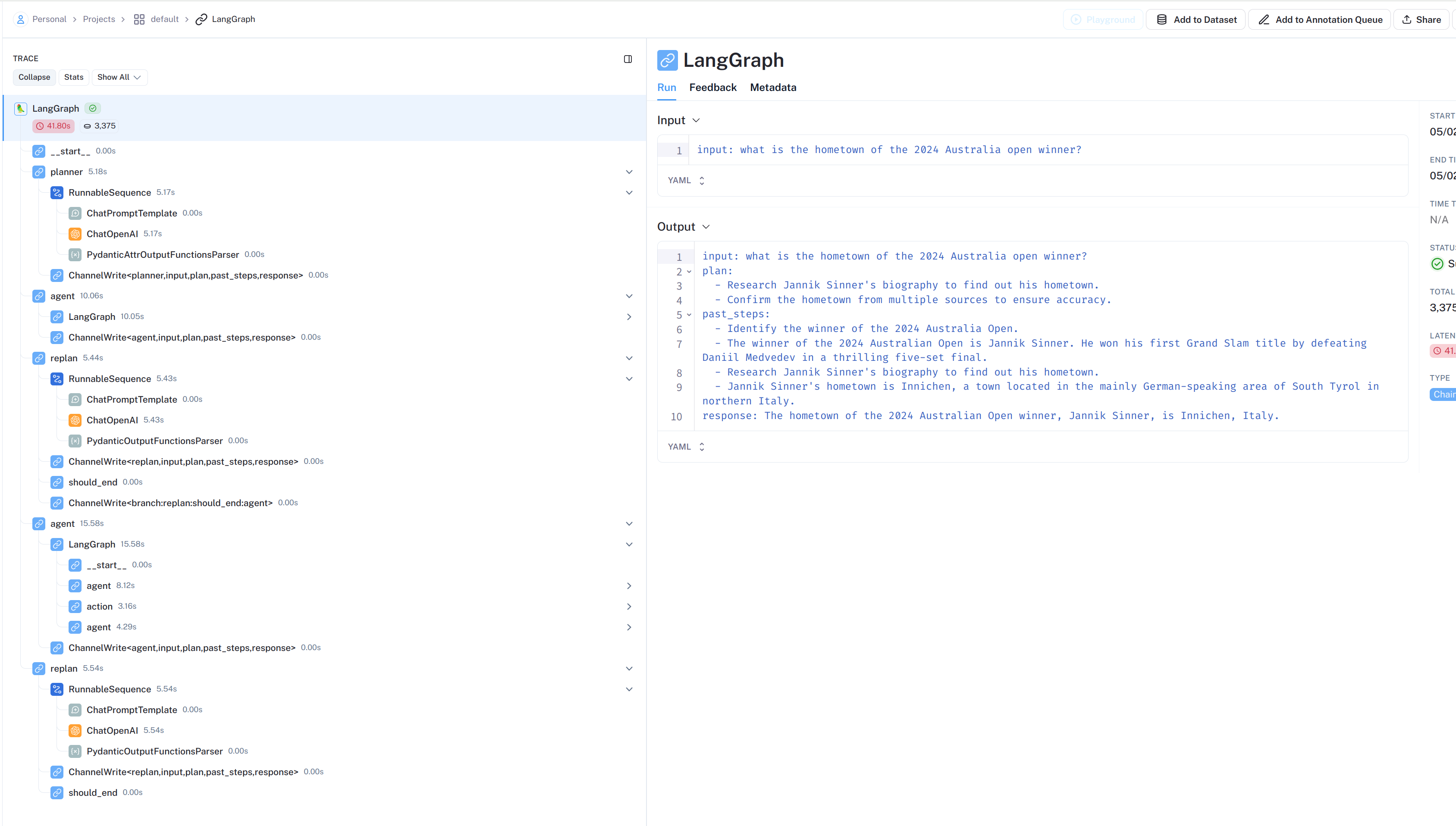The width and height of the screenshot is (1456, 826).
Task: Click the Personal user avatar icon
Action: point(20,19)
